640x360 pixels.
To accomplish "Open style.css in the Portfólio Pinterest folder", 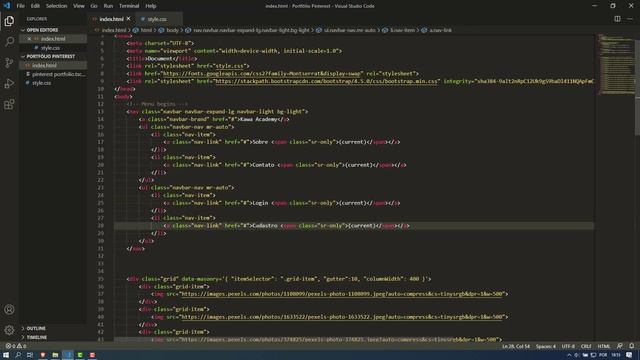I will [x=42, y=83].
